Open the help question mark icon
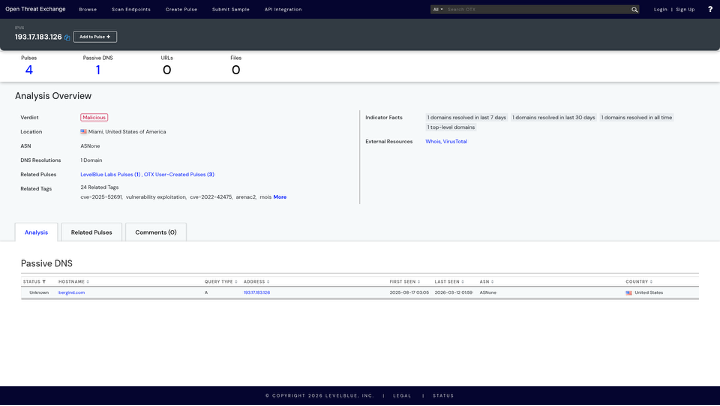The image size is (720, 406). (709, 9)
